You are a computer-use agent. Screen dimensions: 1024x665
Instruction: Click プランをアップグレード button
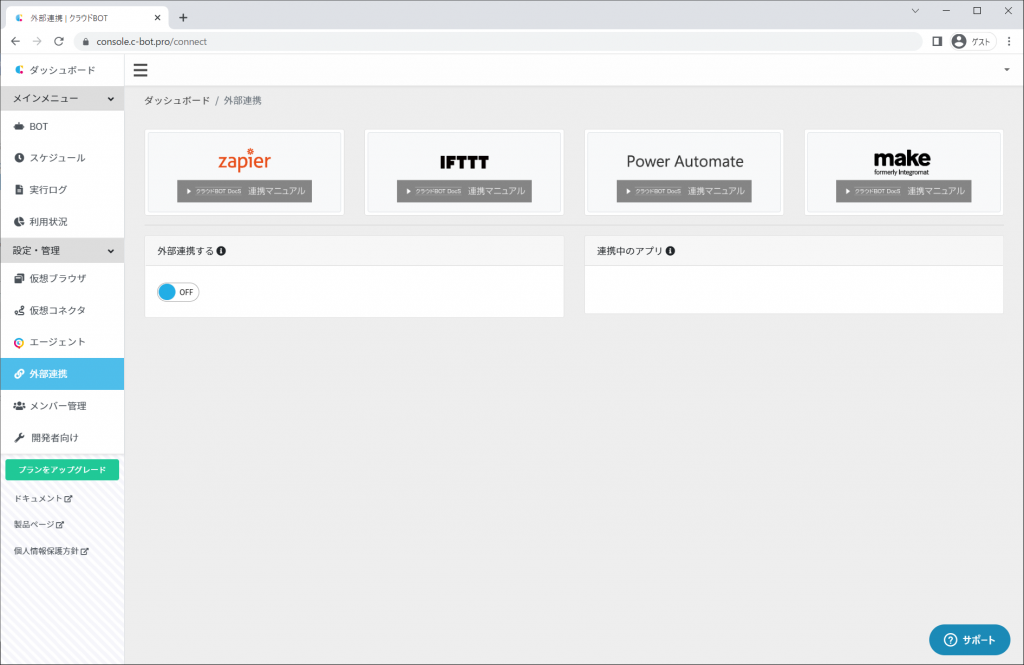(x=62, y=470)
